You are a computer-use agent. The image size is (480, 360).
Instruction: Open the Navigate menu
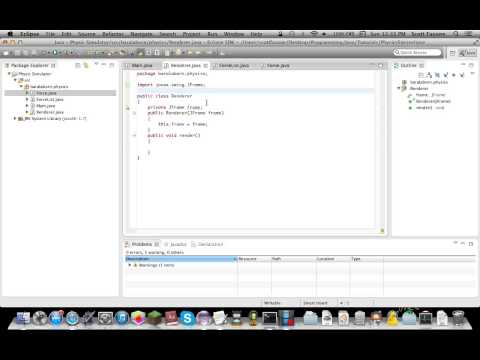pyautogui.click(x=141, y=34)
